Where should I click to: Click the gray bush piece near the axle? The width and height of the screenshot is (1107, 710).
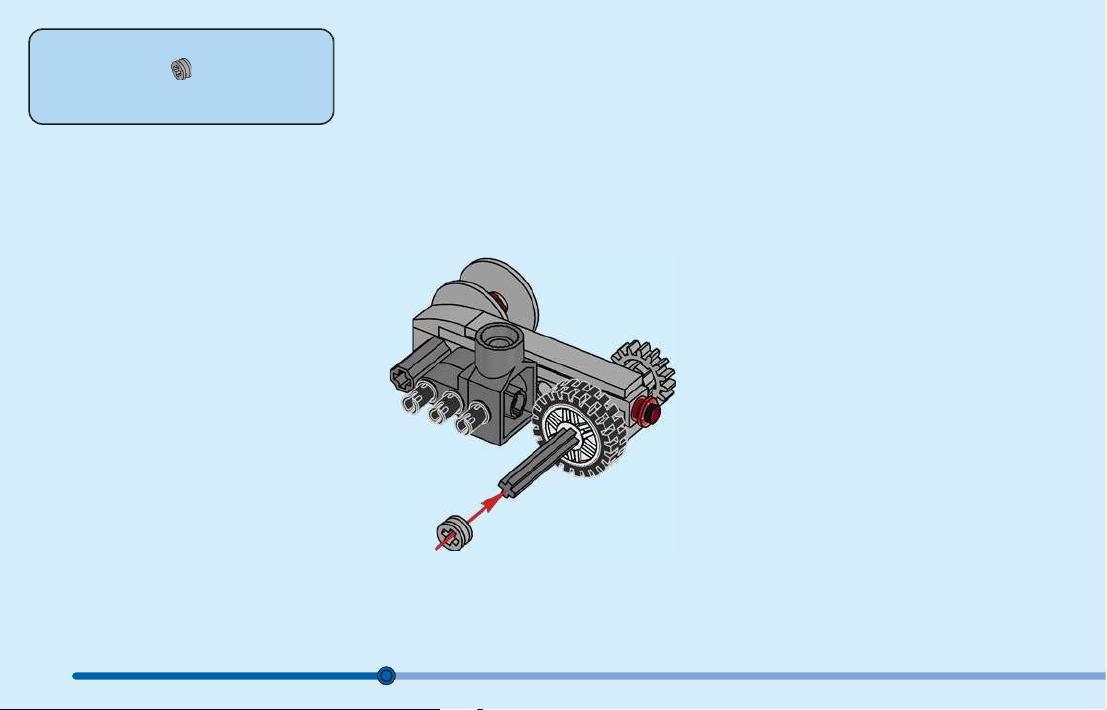pos(454,532)
